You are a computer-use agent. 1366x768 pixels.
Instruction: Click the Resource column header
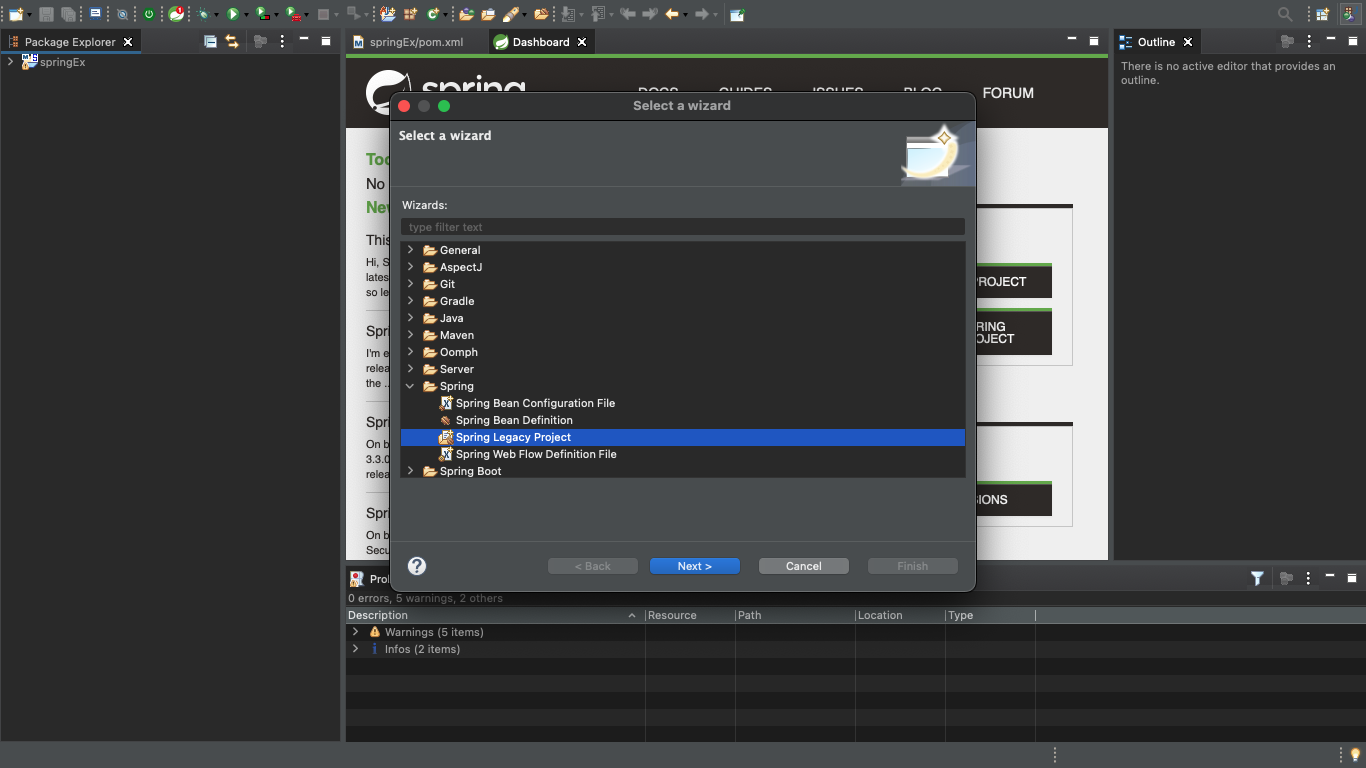pyautogui.click(x=690, y=615)
